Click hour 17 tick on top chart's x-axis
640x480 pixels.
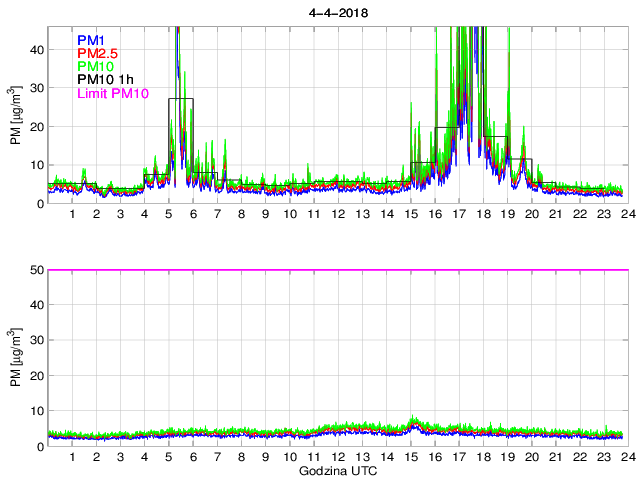459,215
